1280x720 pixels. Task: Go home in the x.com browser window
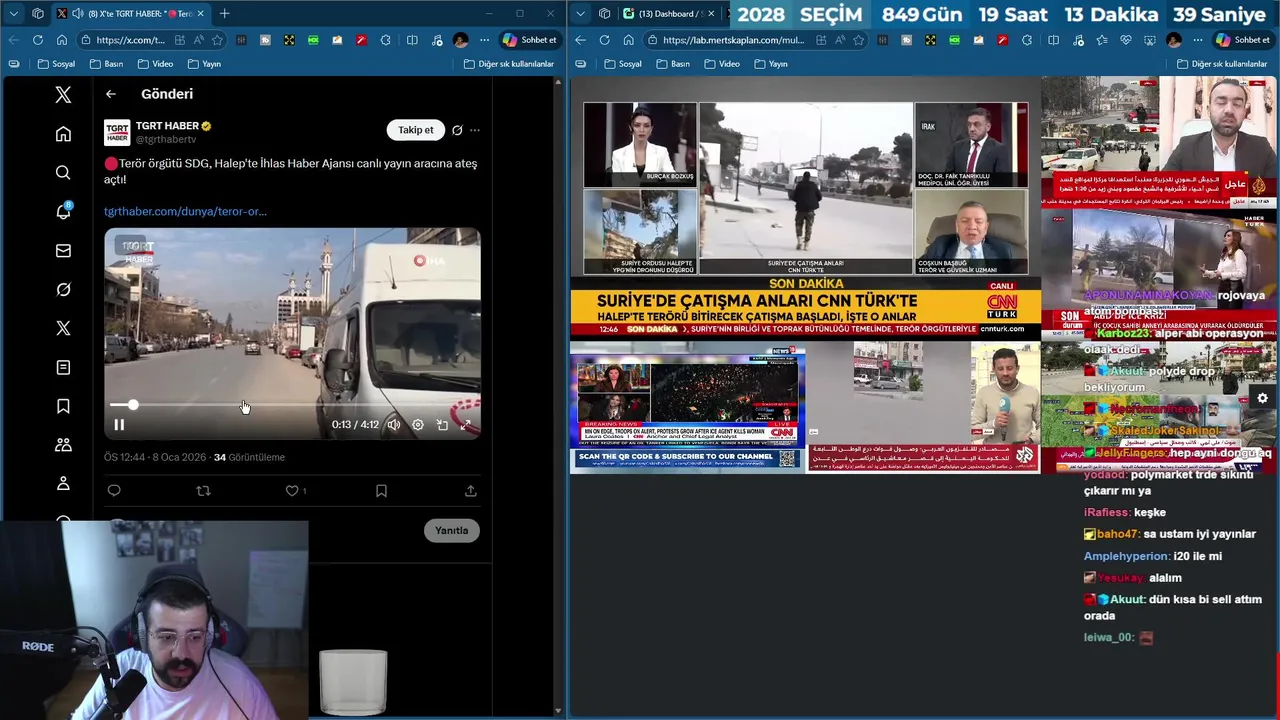pos(61,40)
